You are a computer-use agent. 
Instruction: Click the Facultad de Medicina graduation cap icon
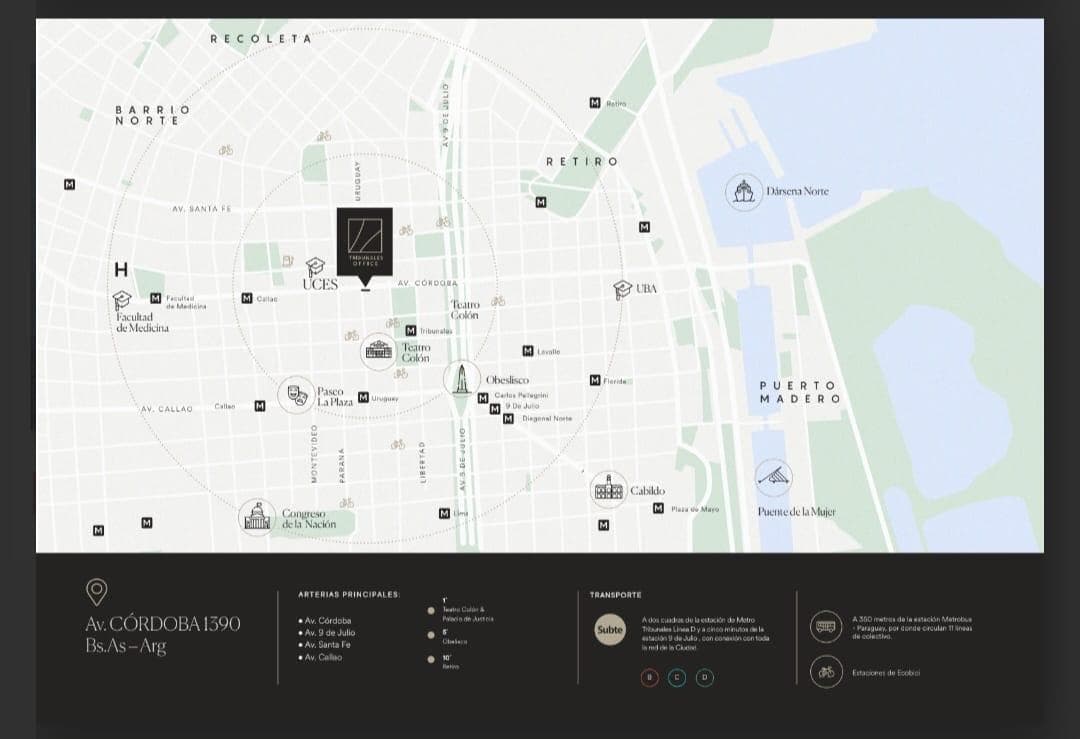(122, 299)
